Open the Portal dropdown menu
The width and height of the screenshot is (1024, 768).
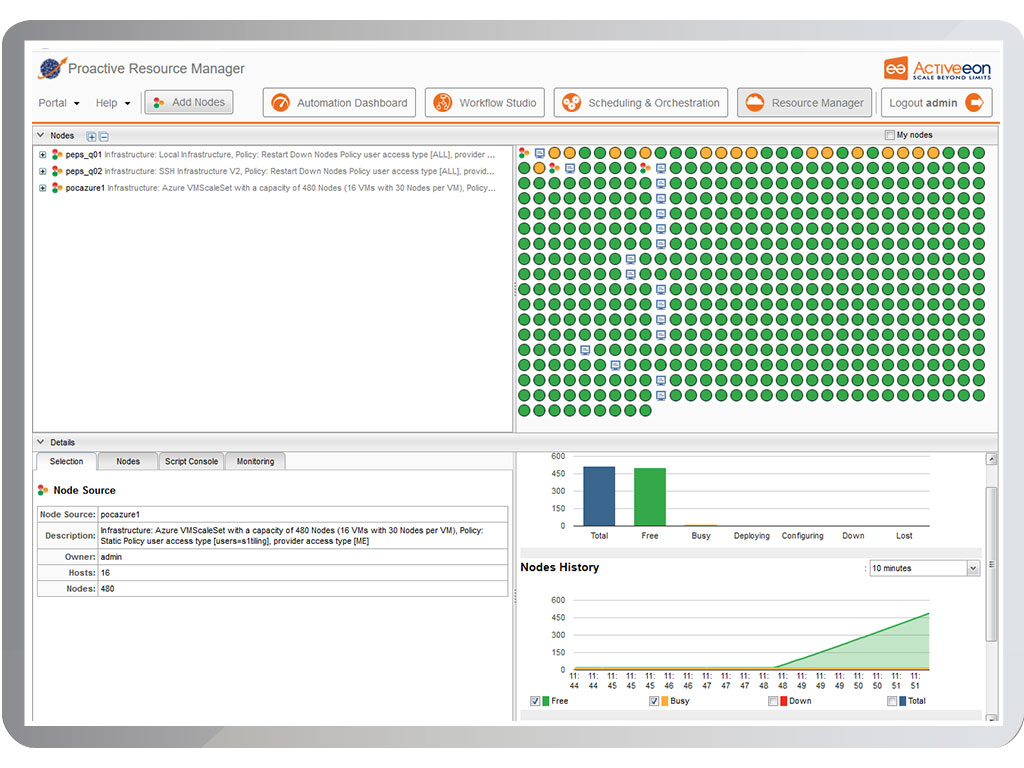59,103
